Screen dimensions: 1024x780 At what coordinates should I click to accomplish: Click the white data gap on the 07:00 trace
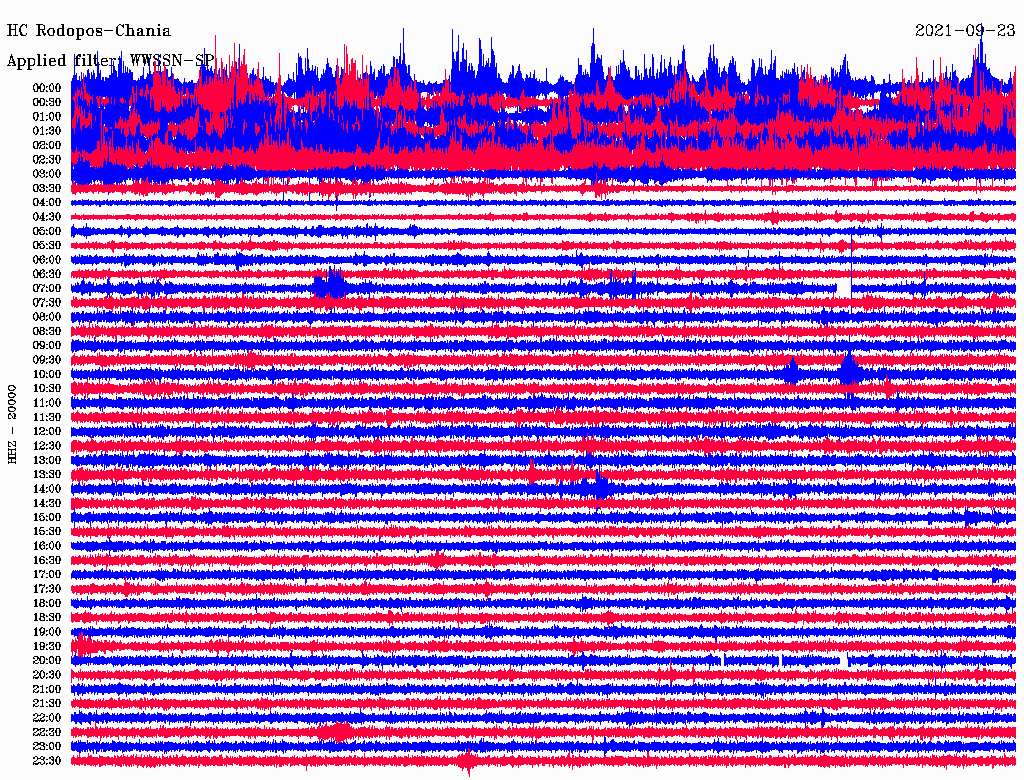click(843, 288)
